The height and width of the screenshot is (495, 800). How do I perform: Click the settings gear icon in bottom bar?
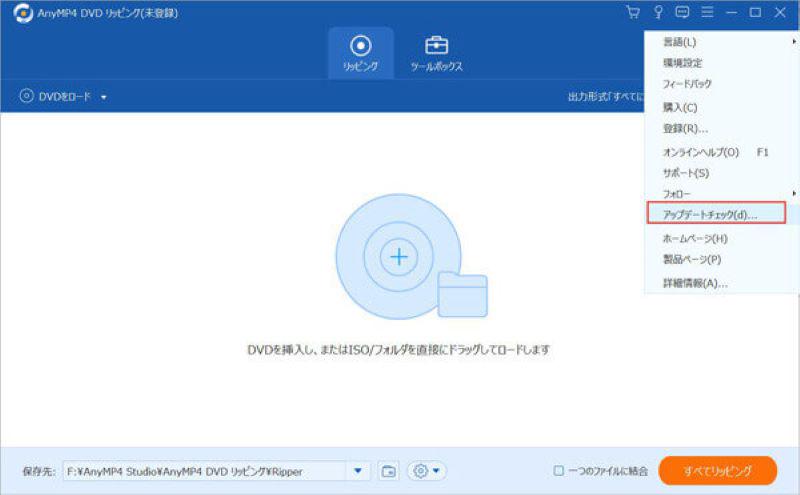coord(426,471)
